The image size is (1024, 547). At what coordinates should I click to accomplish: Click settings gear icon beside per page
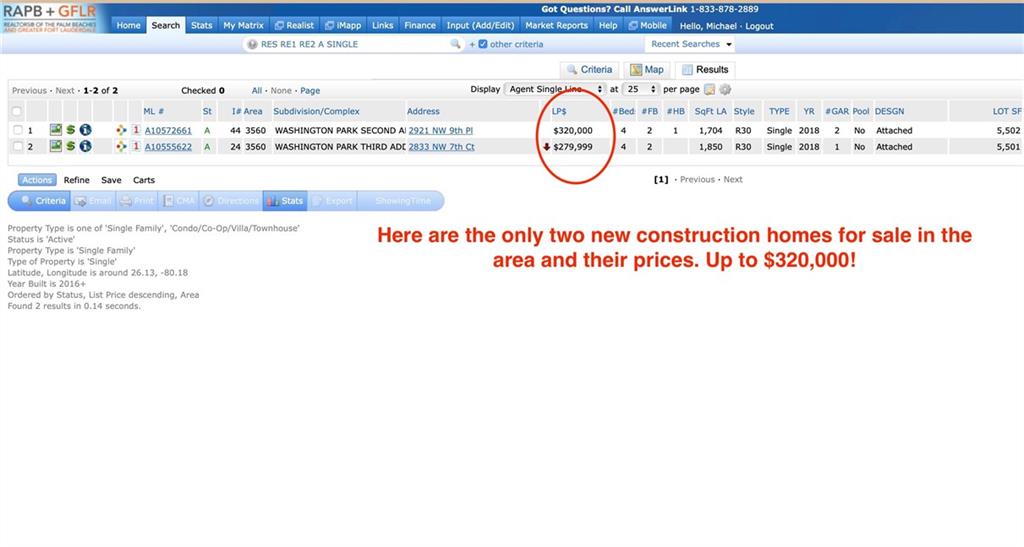[x=726, y=89]
